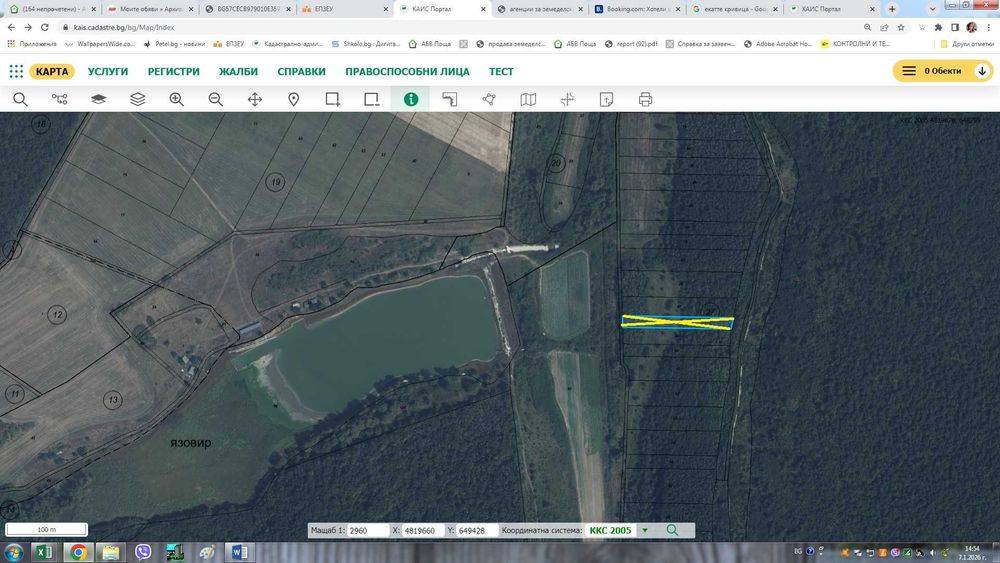The height and width of the screenshot is (563, 1000).
Task: Open the report (92).pdf bookmark
Action: 631,44
